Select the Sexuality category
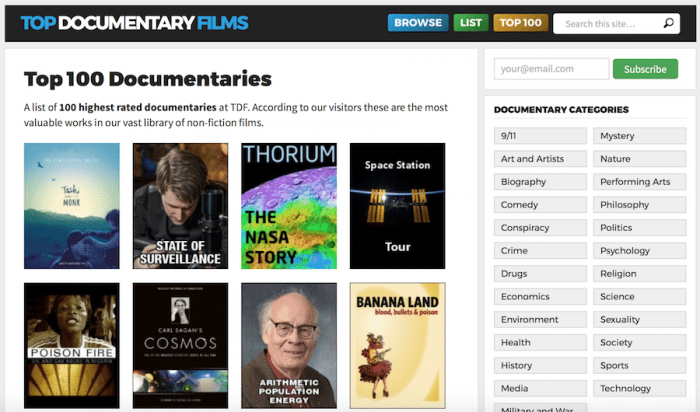This screenshot has height=412, width=700. point(639,320)
